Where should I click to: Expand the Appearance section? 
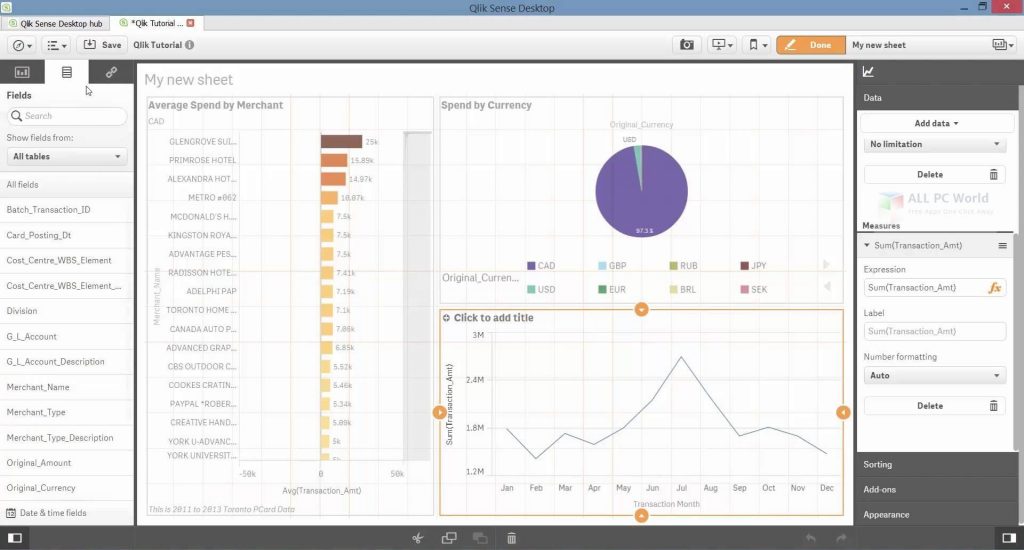pyautogui.click(x=936, y=515)
